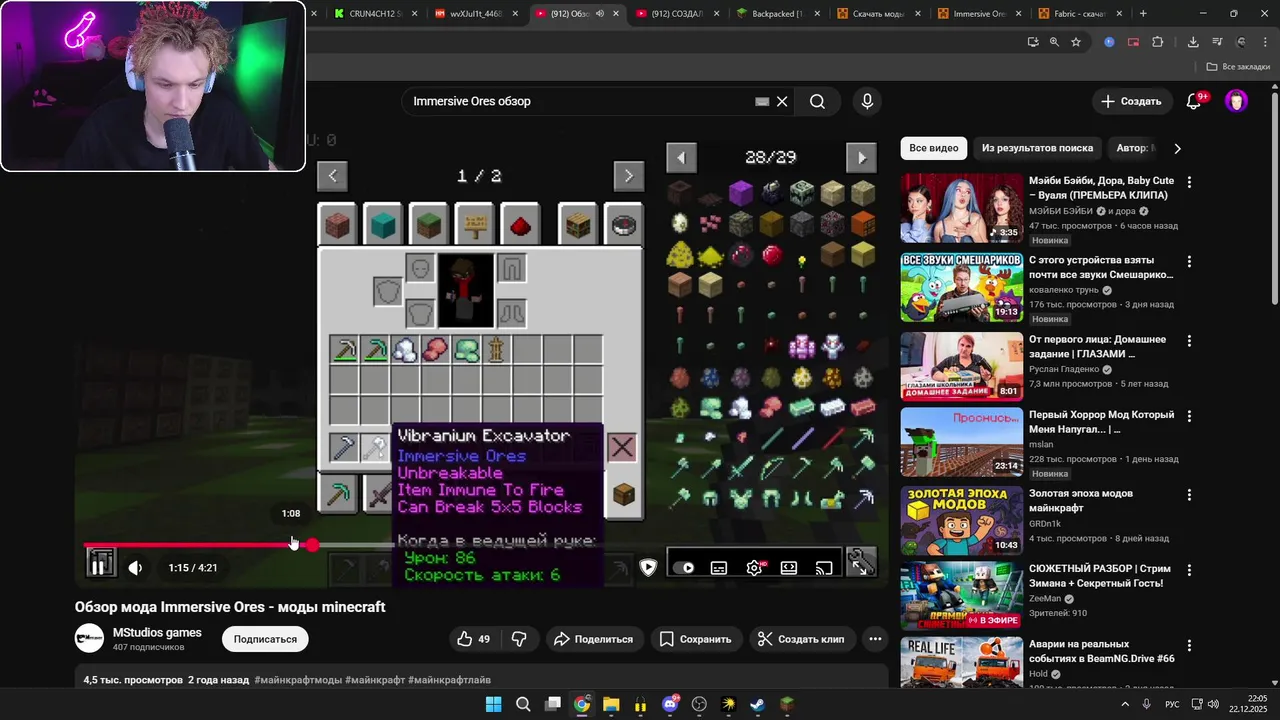1280x720 pixels.
Task: Switch to the Fabric - скачать browser tab
Action: point(1078,14)
